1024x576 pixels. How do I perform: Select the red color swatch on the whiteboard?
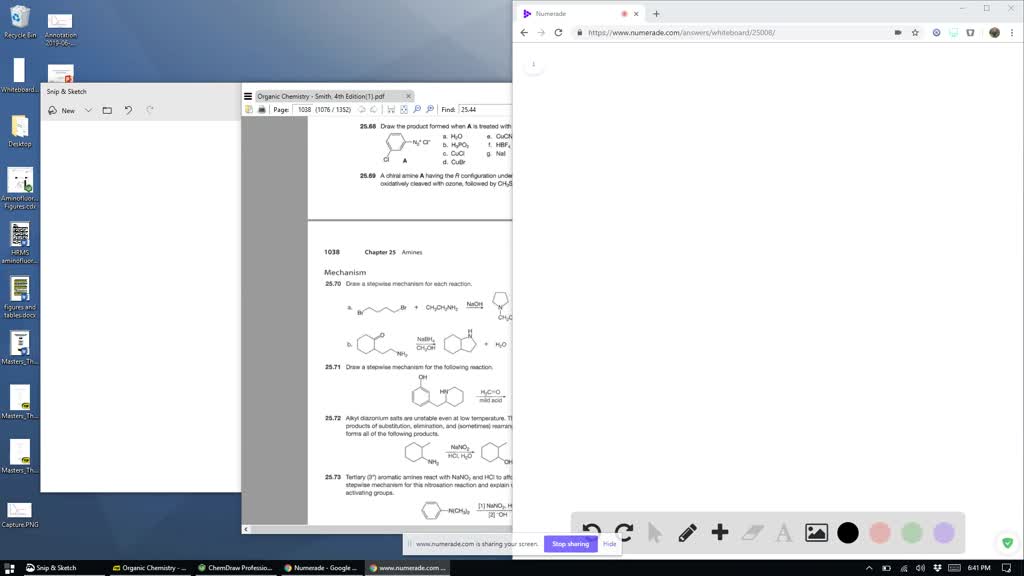pos(879,533)
